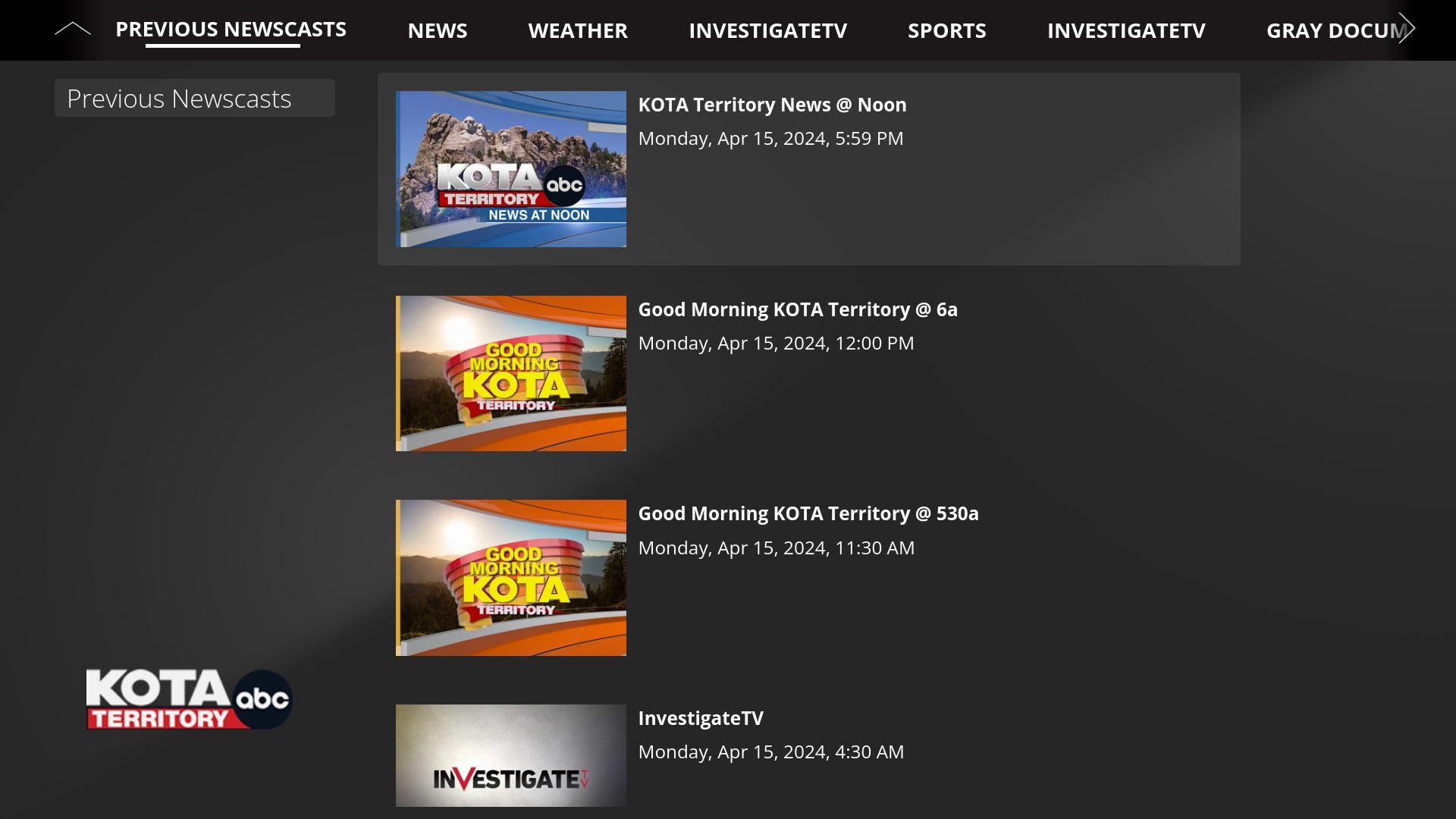Open the first InvestigateTV tab, left of Sports
1456x819 pixels.
tap(767, 30)
